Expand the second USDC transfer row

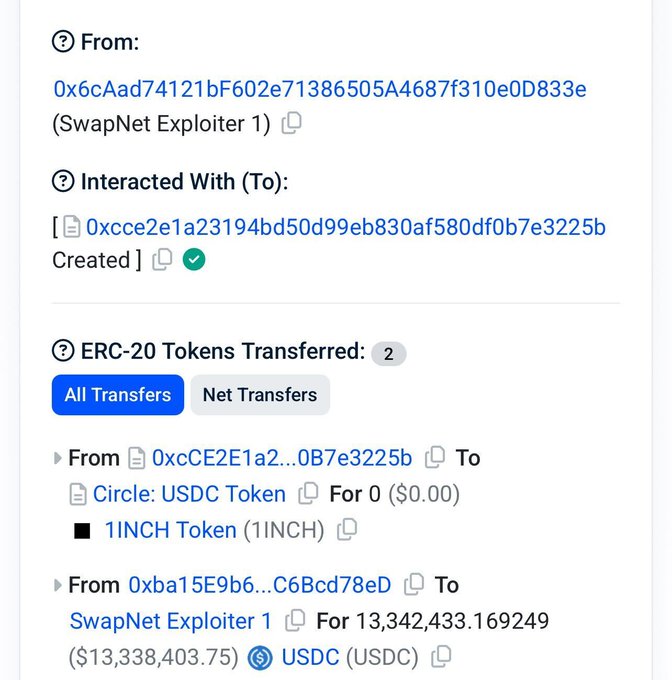coord(58,585)
